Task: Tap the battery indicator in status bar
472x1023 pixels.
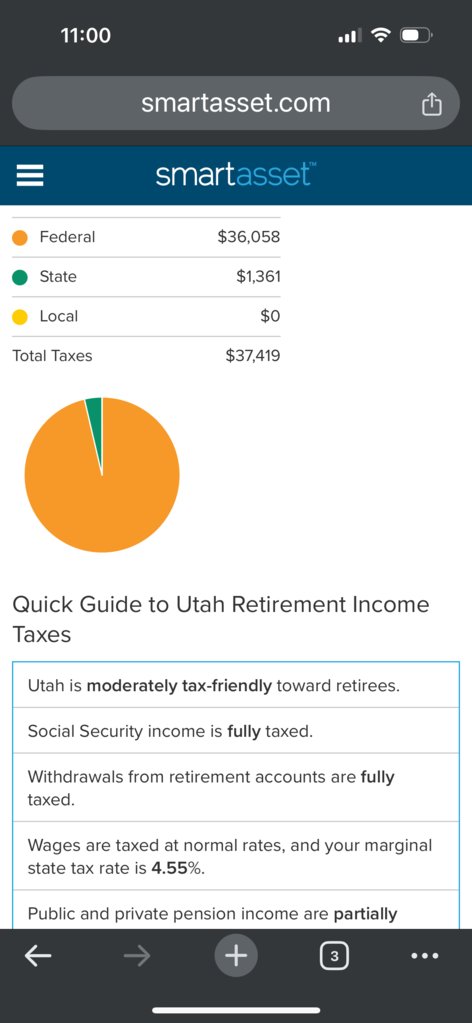Action: click(x=415, y=35)
